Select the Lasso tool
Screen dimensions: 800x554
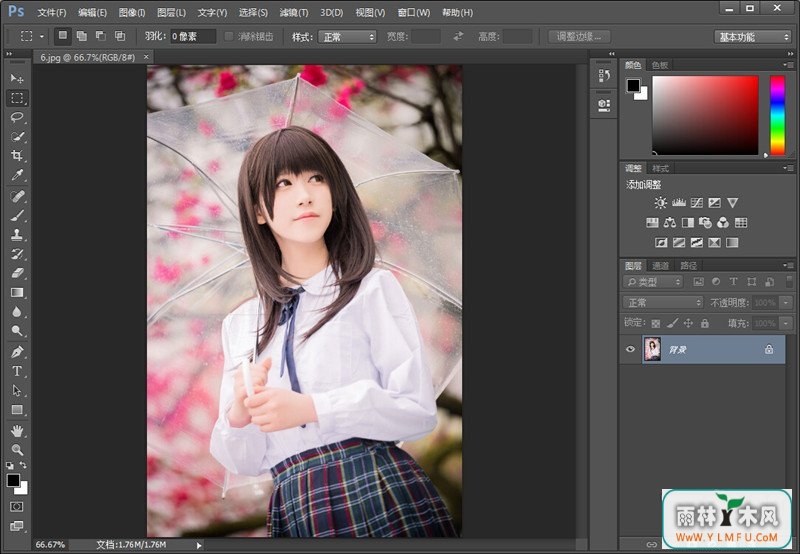tap(17, 117)
